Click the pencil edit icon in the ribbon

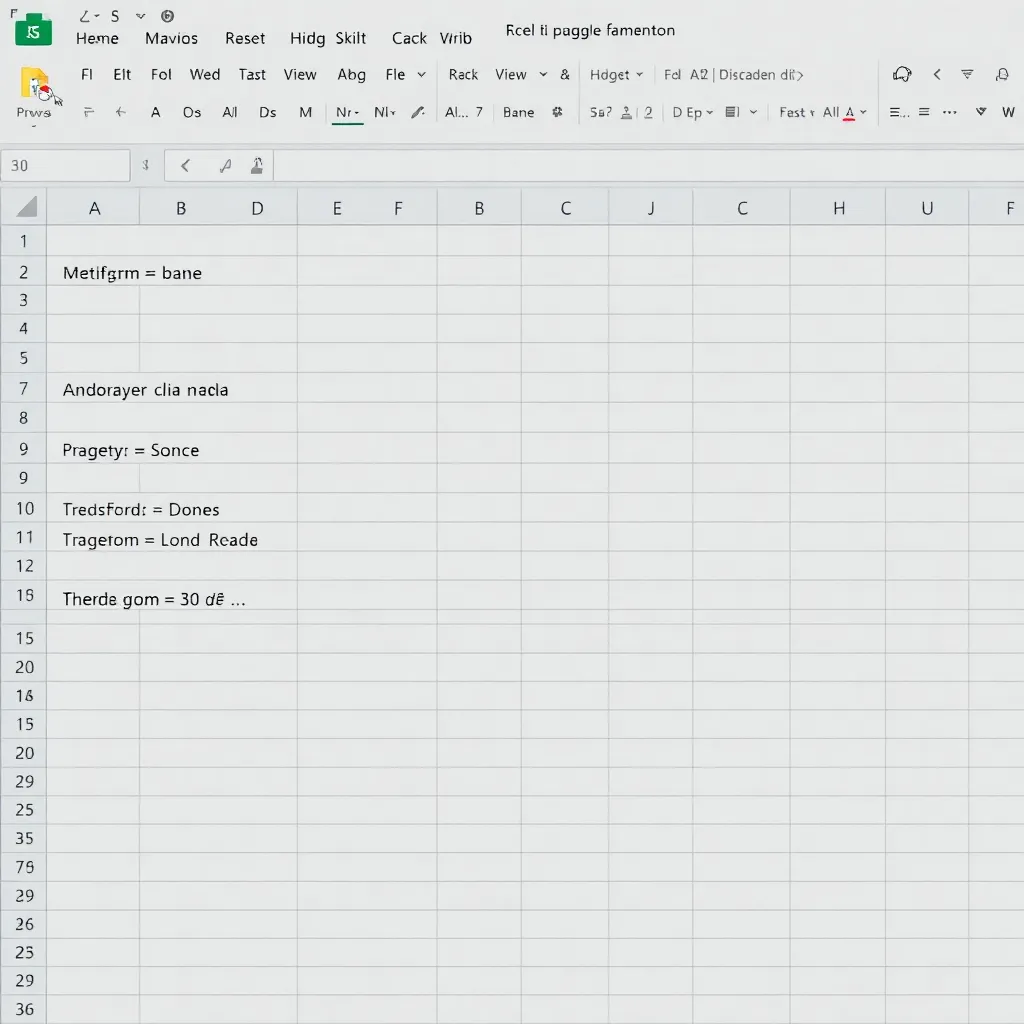(418, 112)
